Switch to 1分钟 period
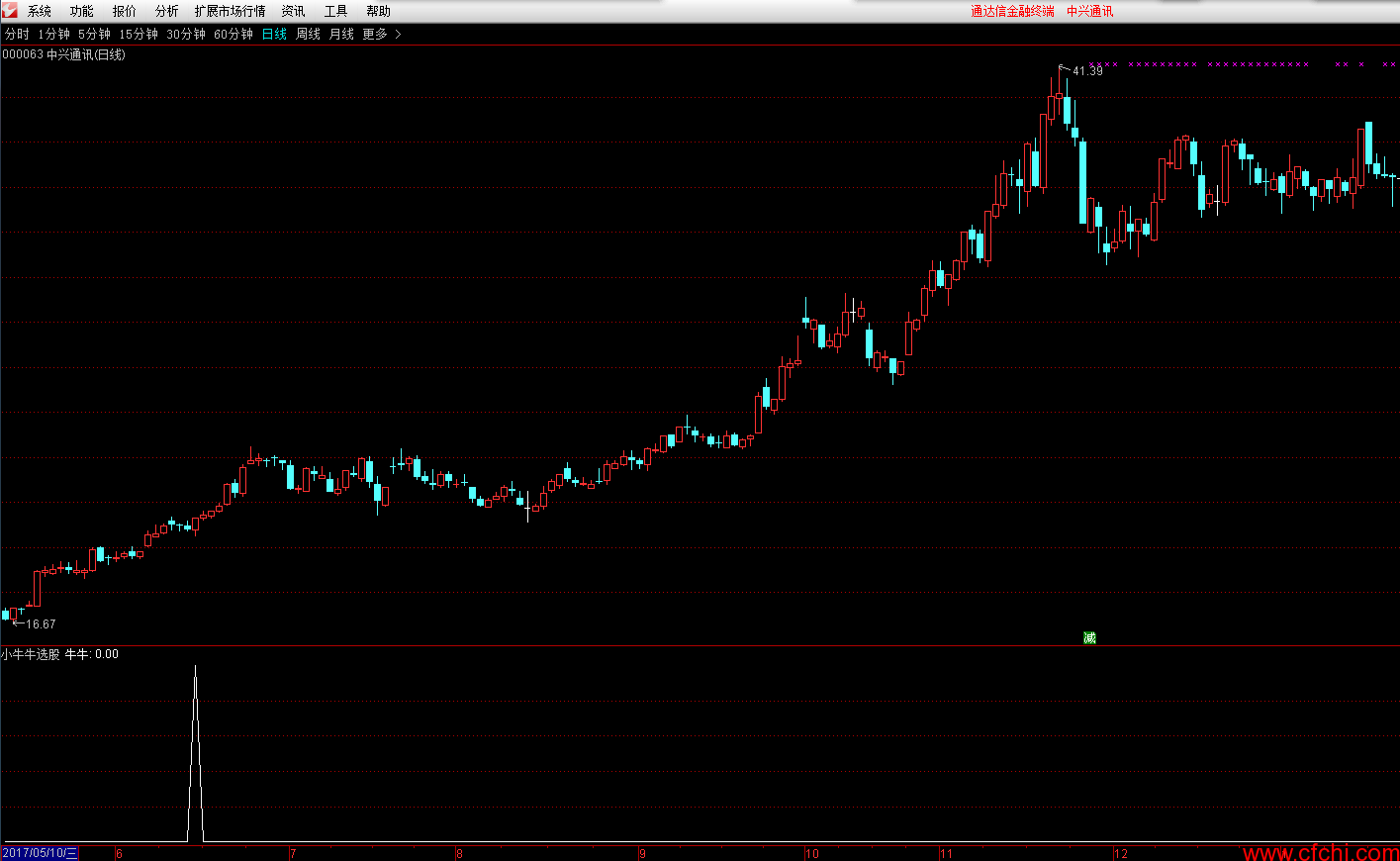Screen dimensions: 1400x861 [54, 34]
